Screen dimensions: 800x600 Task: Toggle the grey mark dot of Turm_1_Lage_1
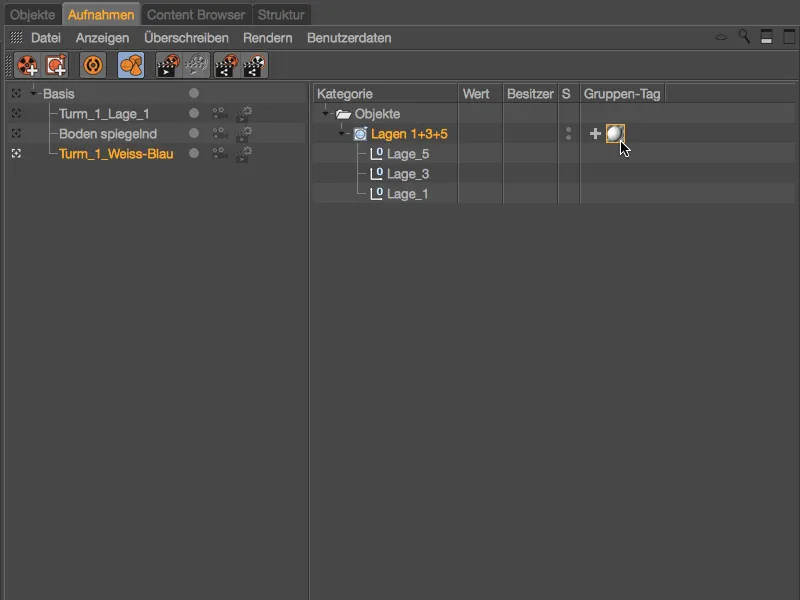(x=194, y=113)
